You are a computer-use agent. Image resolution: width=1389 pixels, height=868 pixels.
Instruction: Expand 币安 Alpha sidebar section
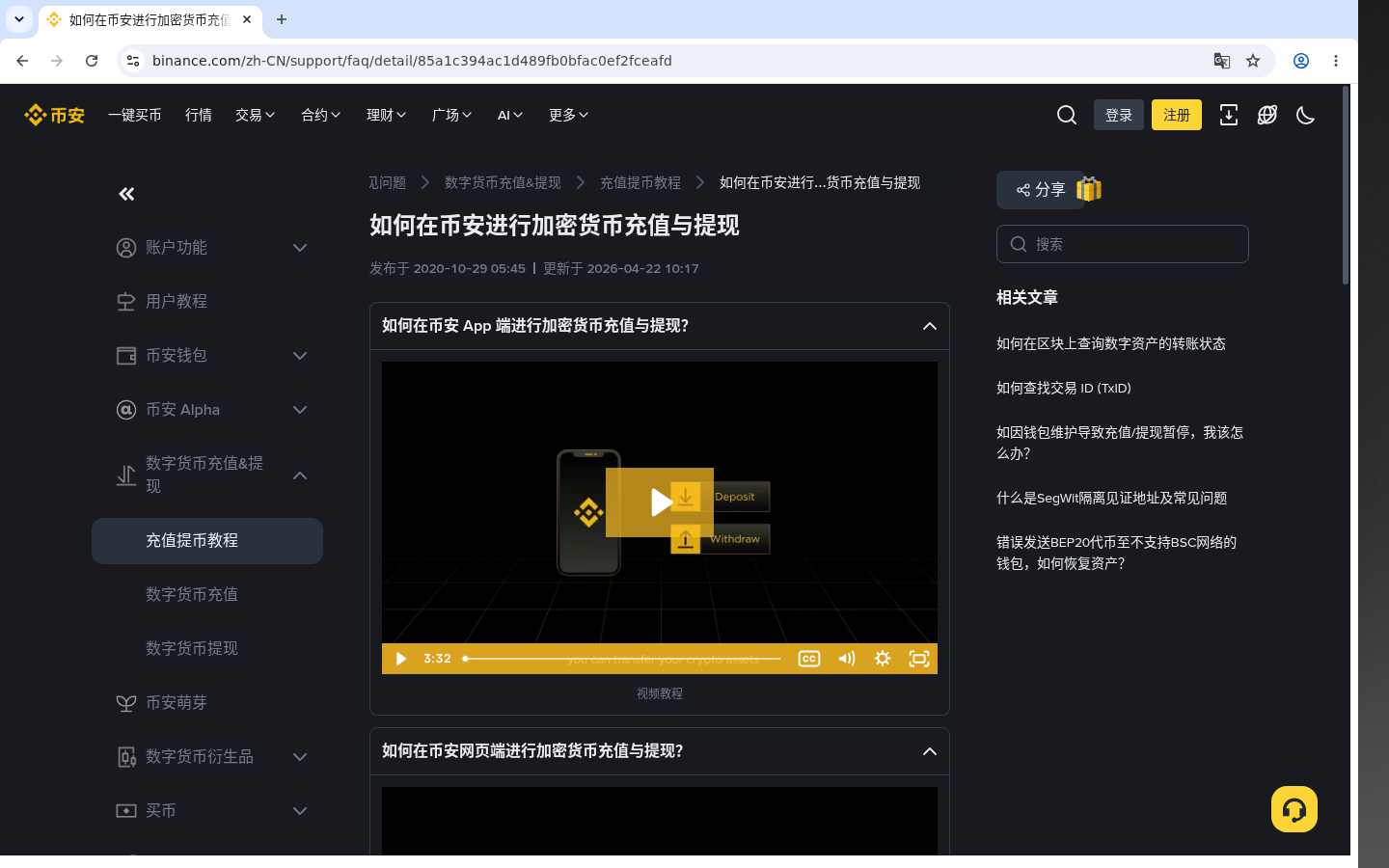pos(207,410)
